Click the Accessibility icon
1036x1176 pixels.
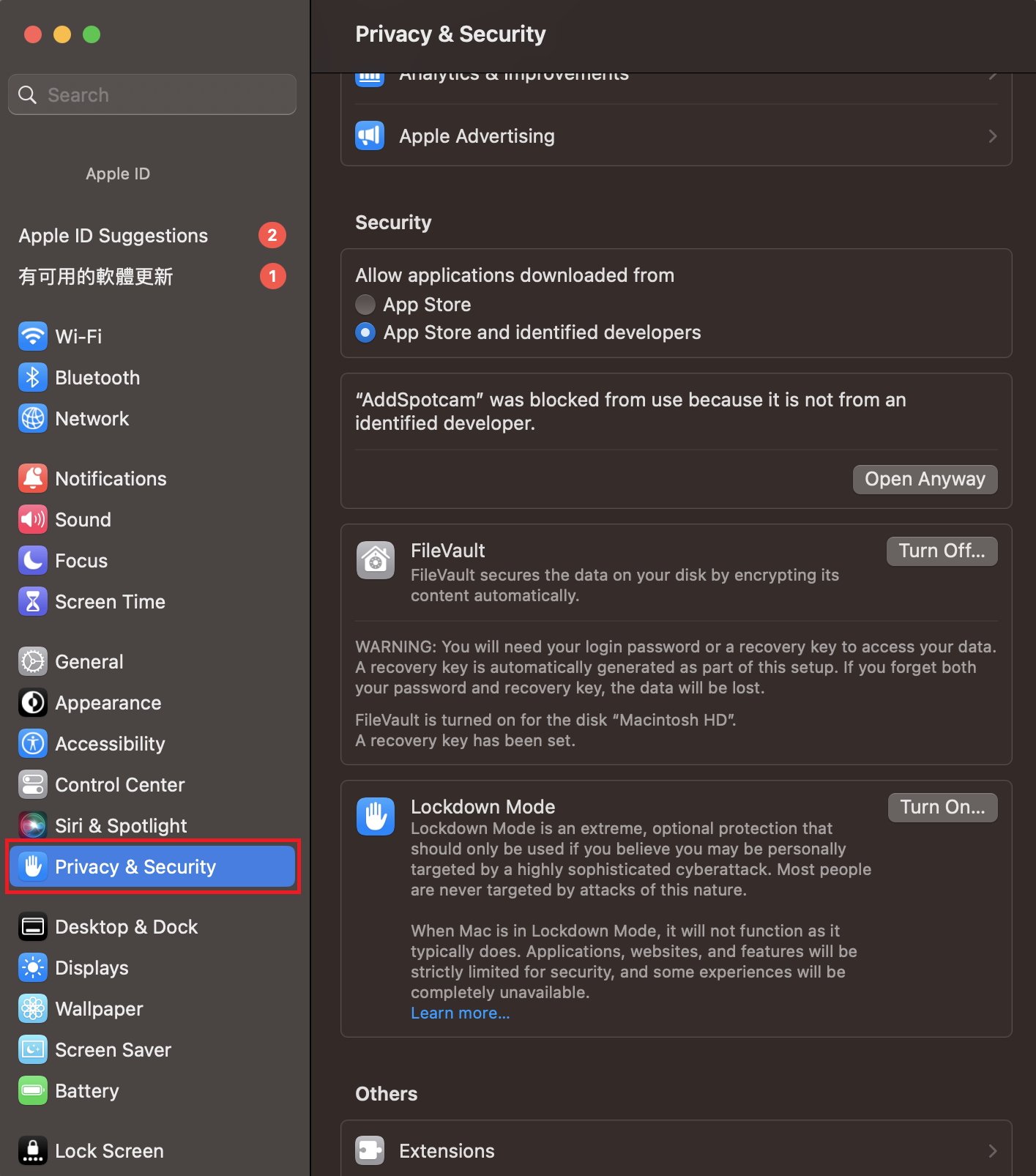33,744
